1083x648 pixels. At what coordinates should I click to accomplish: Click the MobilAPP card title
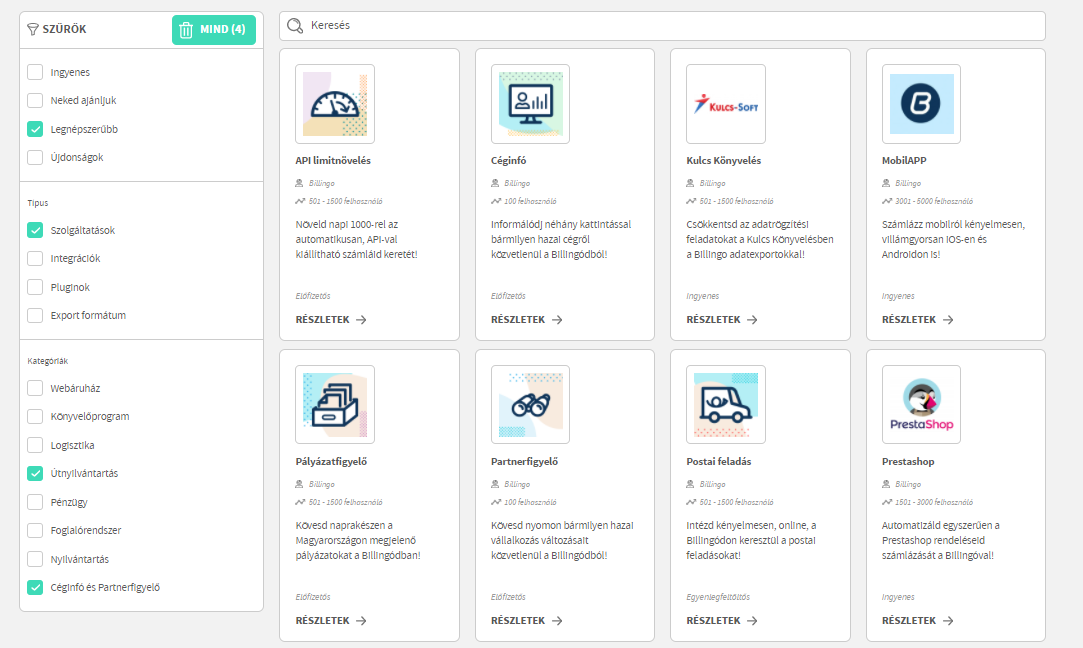904,160
